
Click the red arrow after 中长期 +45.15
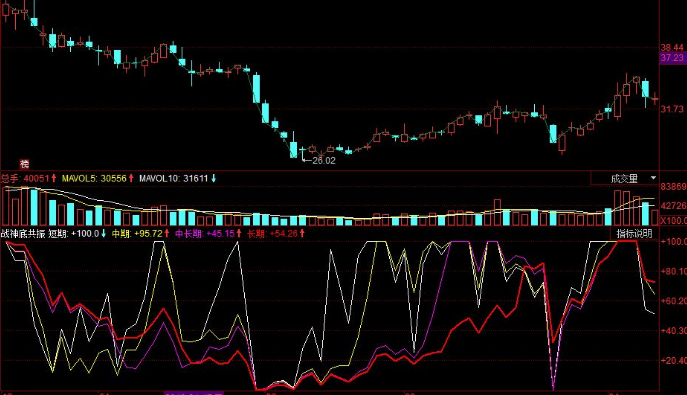point(239,233)
